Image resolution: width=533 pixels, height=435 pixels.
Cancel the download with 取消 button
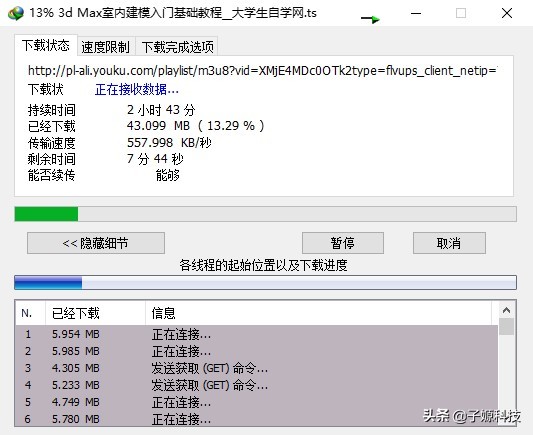click(449, 243)
